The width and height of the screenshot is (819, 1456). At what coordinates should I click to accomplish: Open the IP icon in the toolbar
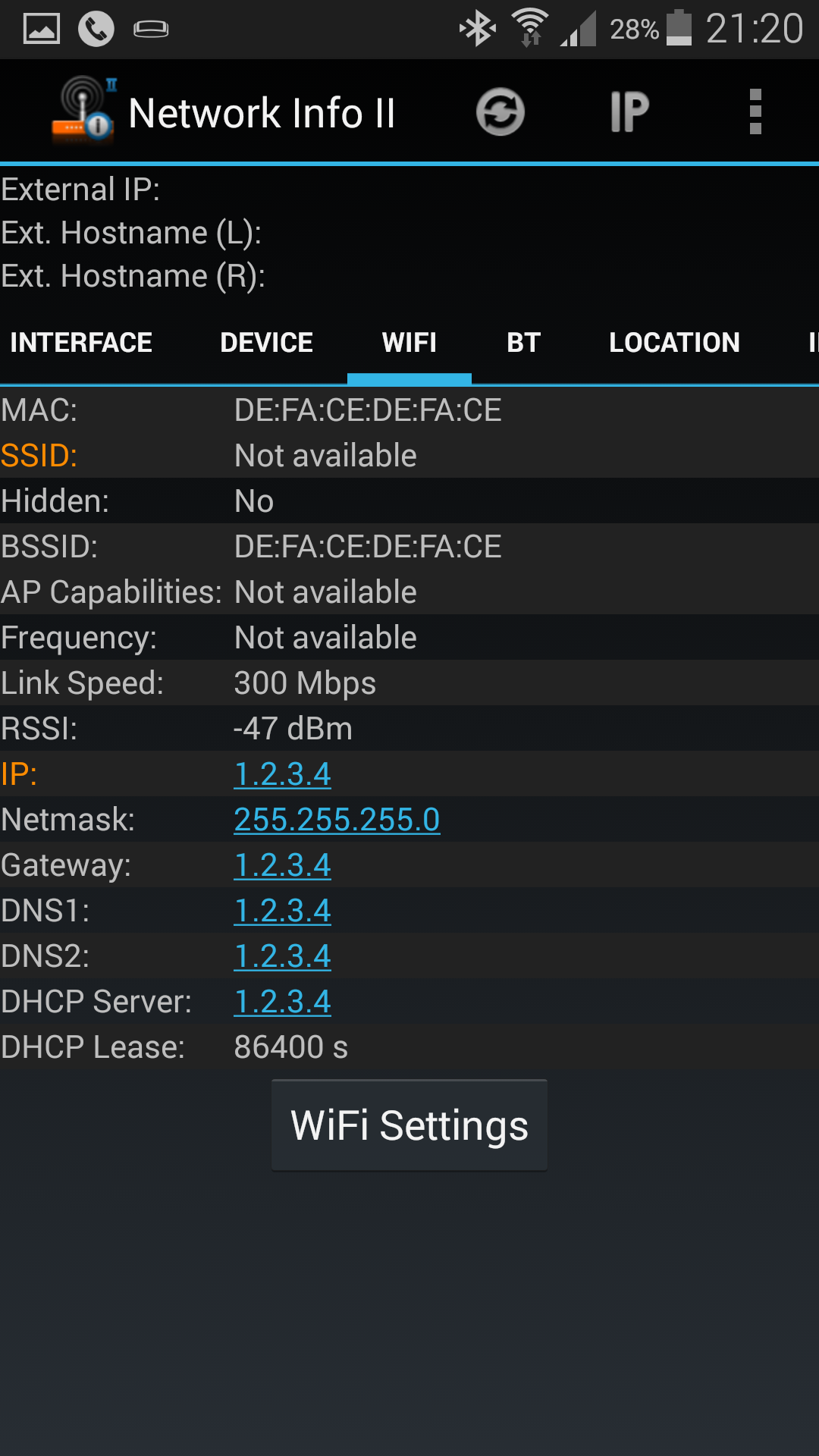(x=629, y=112)
